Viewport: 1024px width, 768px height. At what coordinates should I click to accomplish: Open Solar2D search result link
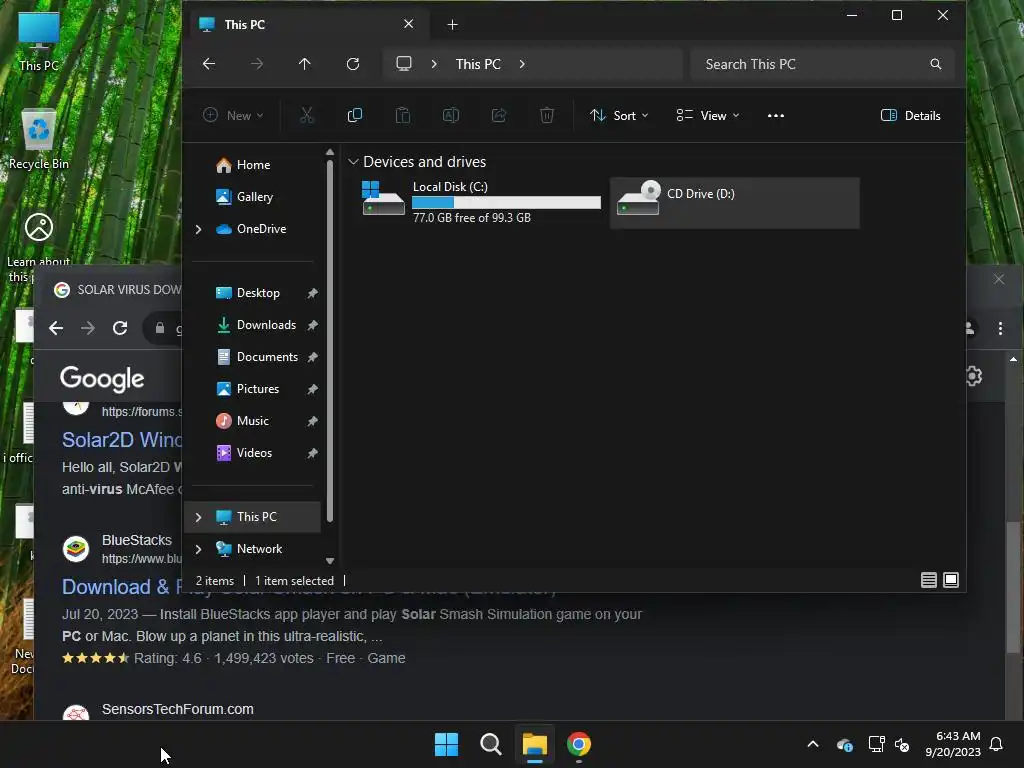click(x=122, y=440)
